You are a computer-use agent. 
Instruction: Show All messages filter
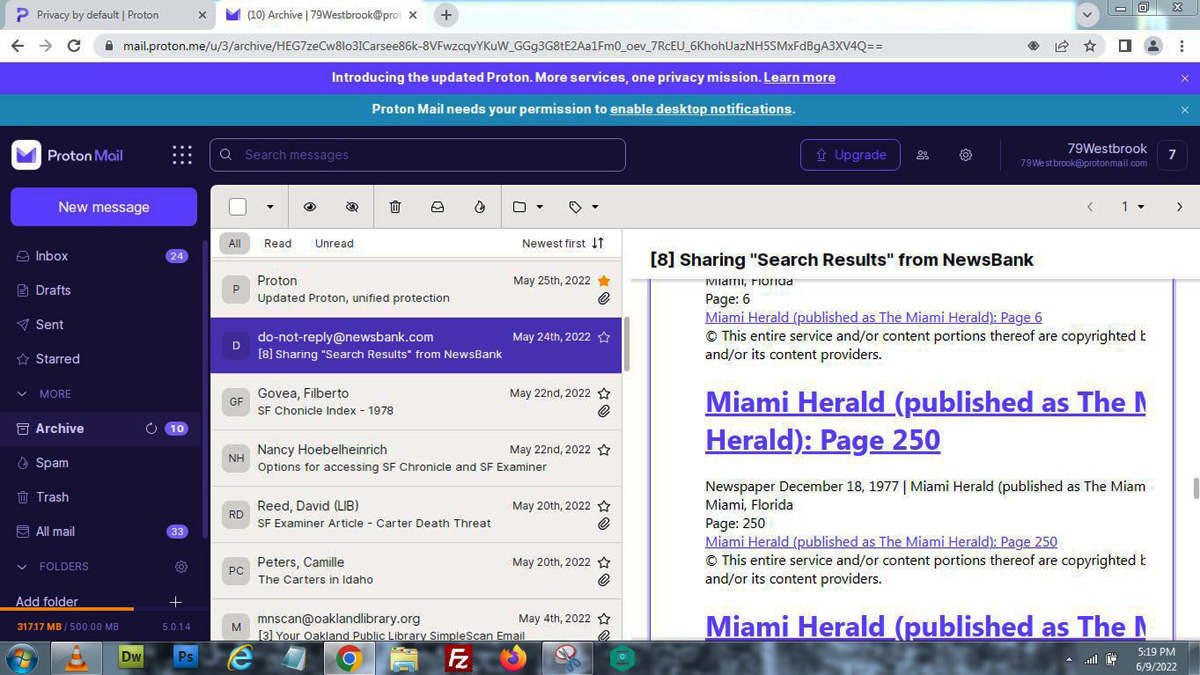pos(234,243)
